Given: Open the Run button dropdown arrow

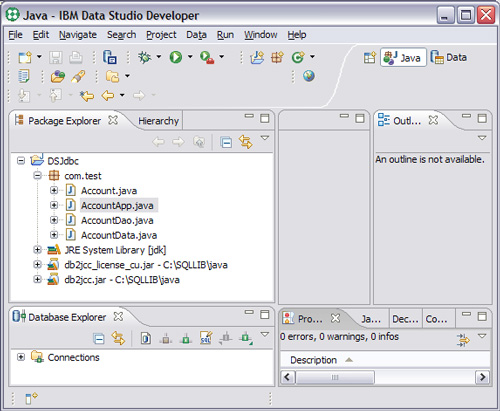Looking at the screenshot, I should click(x=190, y=57).
